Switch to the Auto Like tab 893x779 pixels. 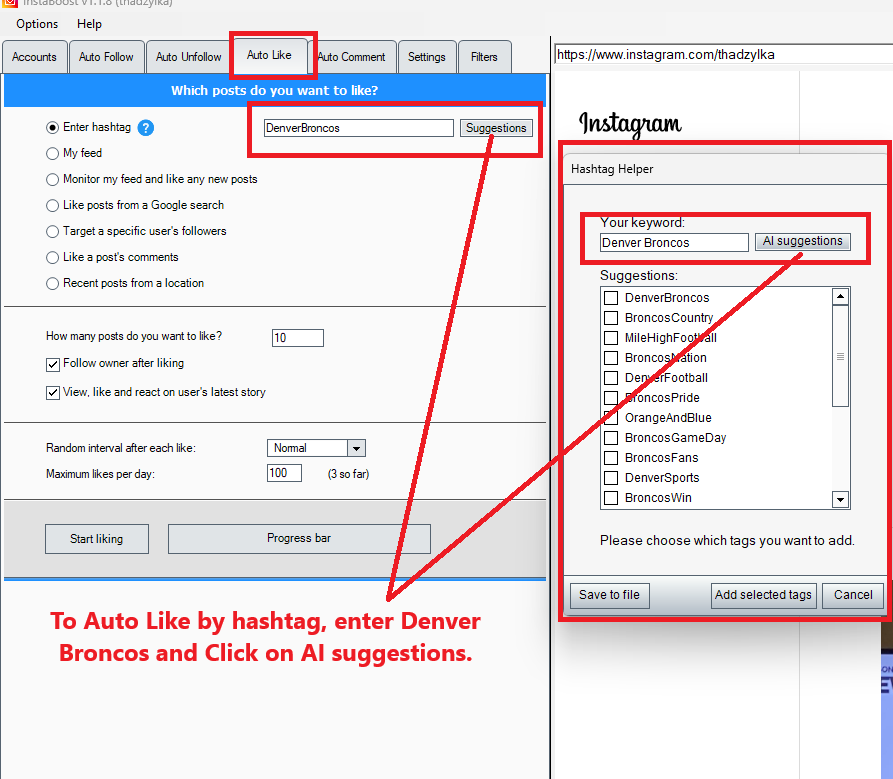coord(269,55)
